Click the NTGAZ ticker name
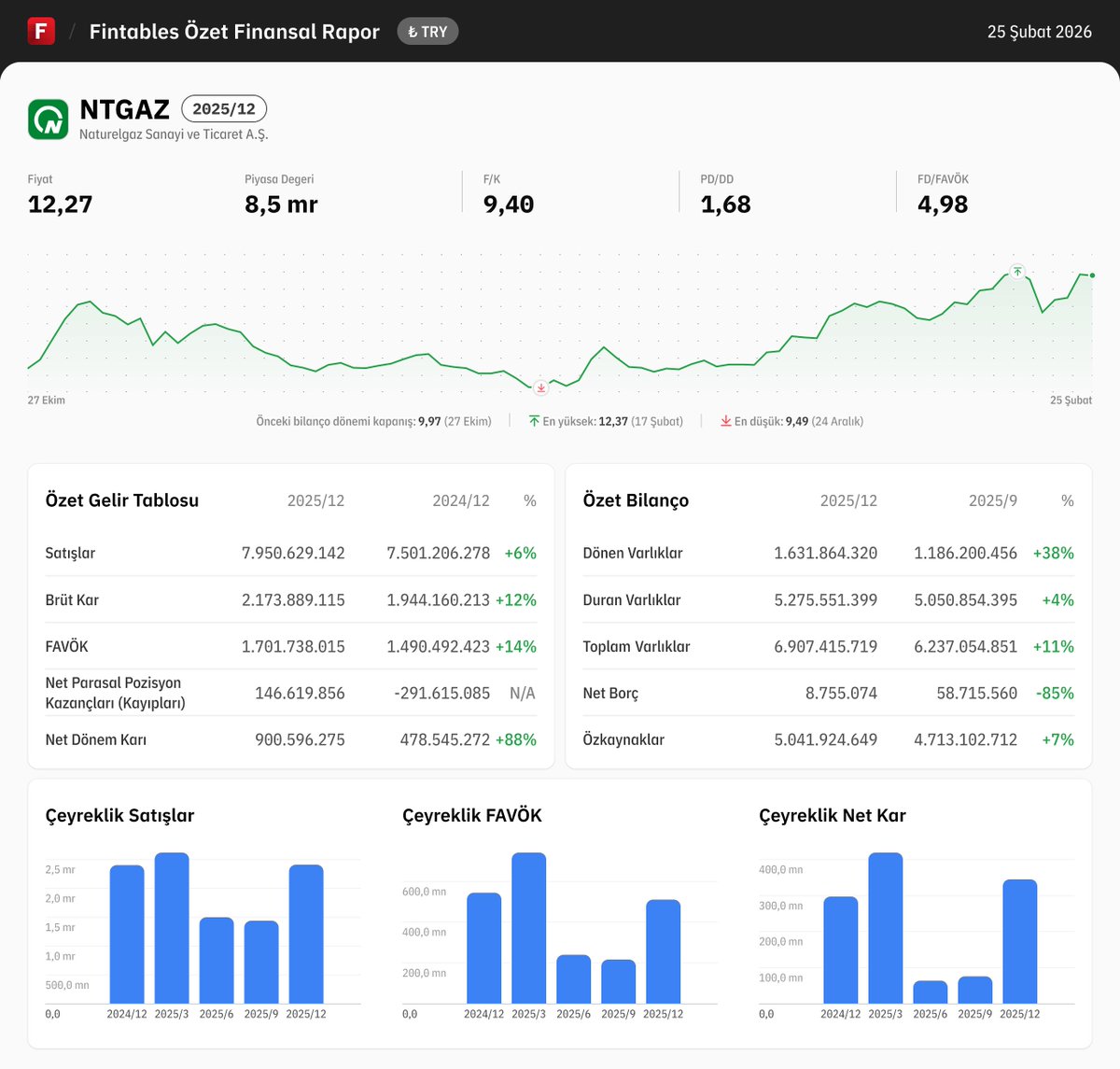Viewport: 1120px width, 1069px height. (x=125, y=109)
